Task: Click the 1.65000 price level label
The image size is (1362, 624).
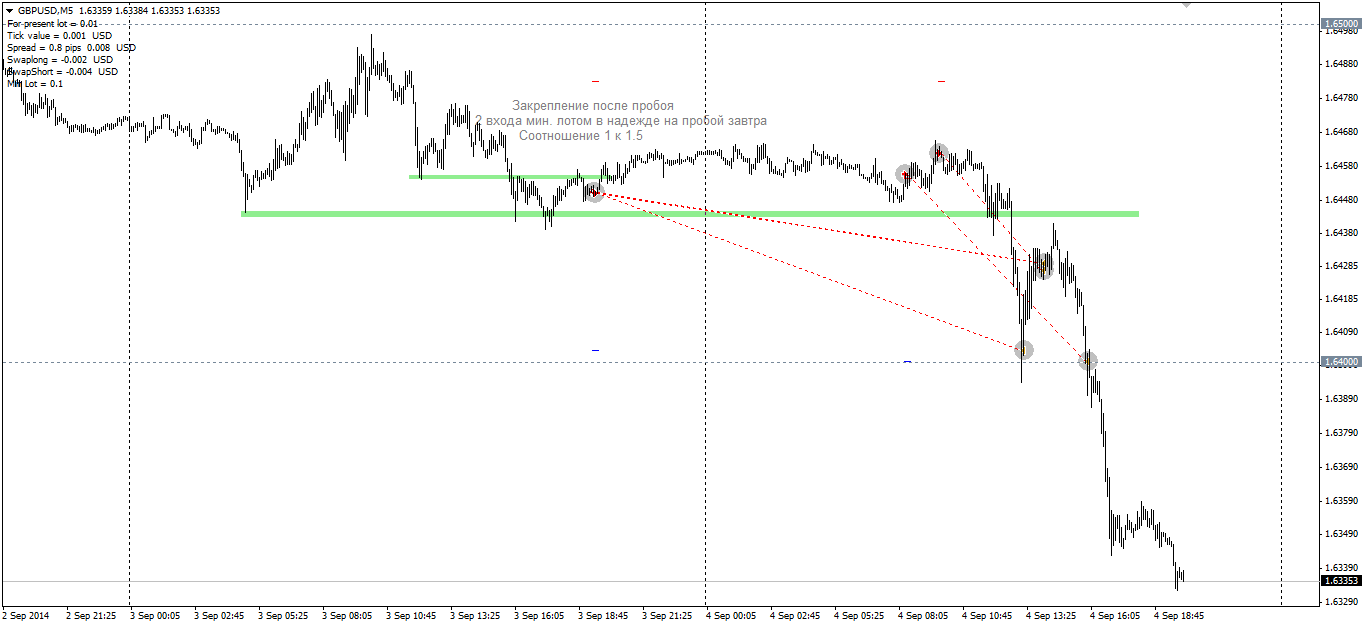Action: coord(1340,23)
